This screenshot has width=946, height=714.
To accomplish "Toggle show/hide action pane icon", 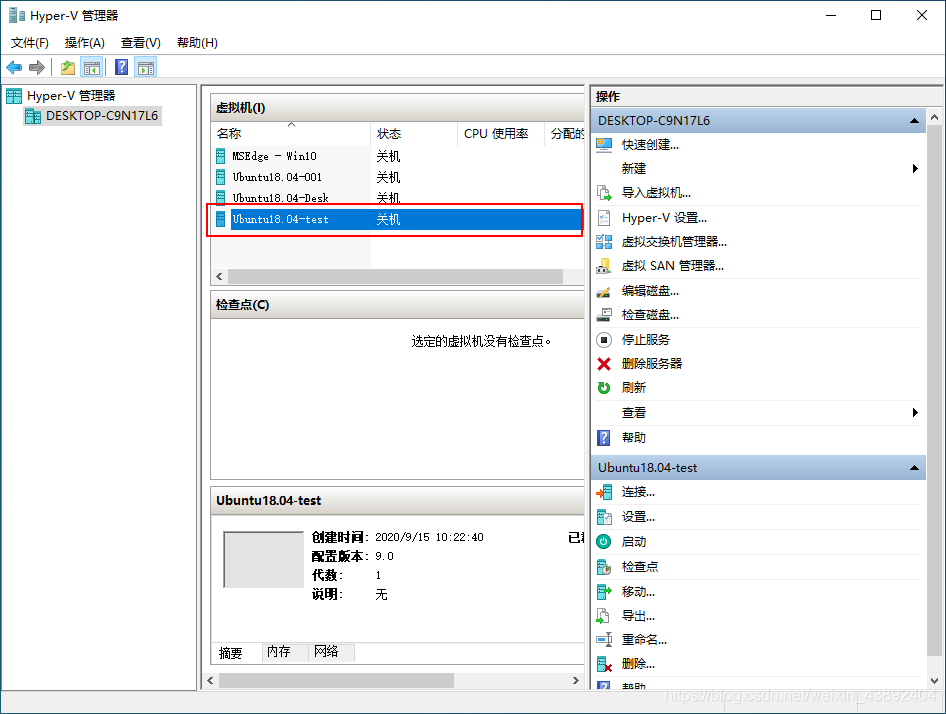I will coord(145,68).
